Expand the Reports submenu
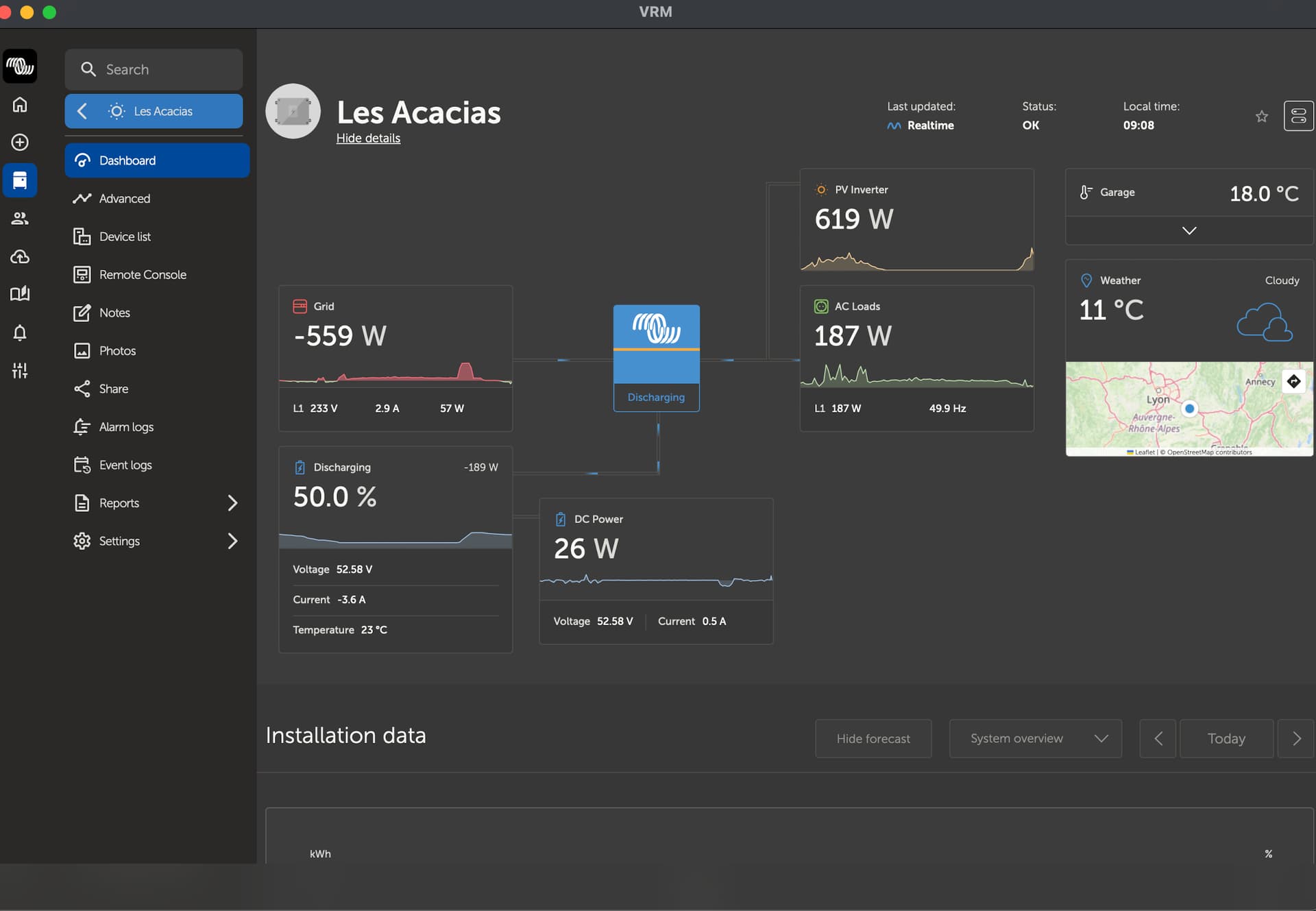Screen dimensions: 1316x911 pos(232,503)
